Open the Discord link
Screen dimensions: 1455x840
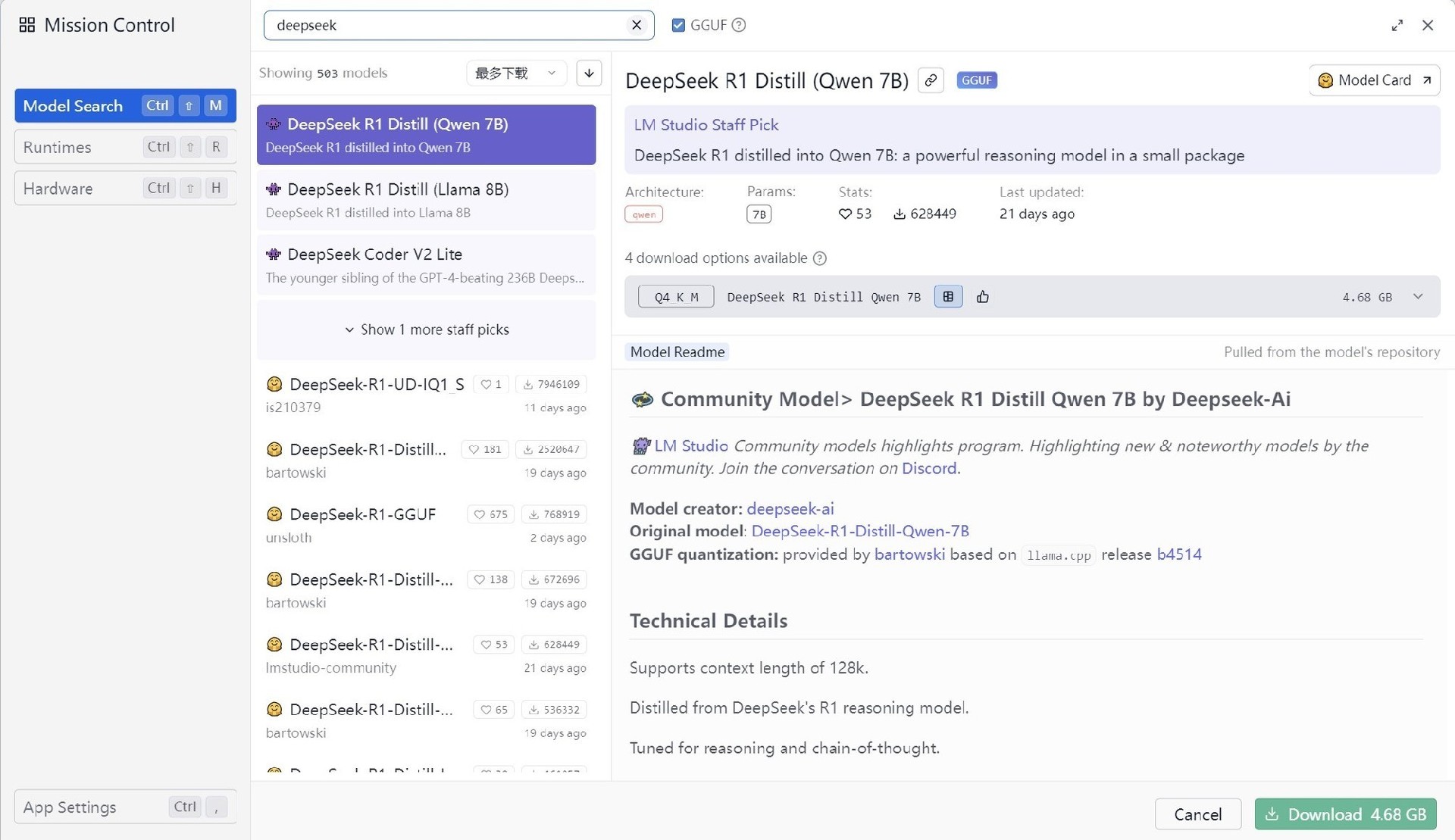(929, 469)
